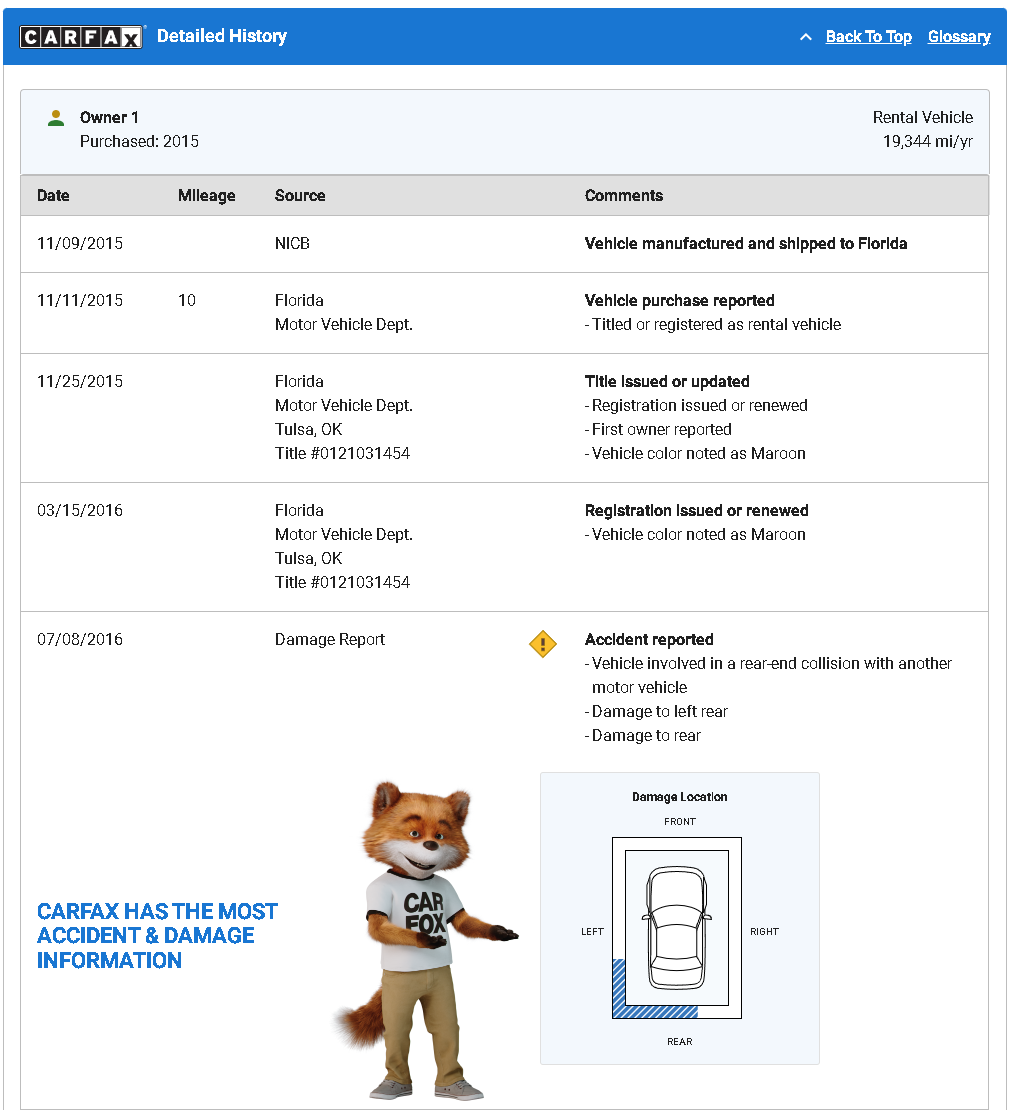The height and width of the screenshot is (1110, 1013).
Task: Click the Owner 1 person icon
Action: click(56, 118)
